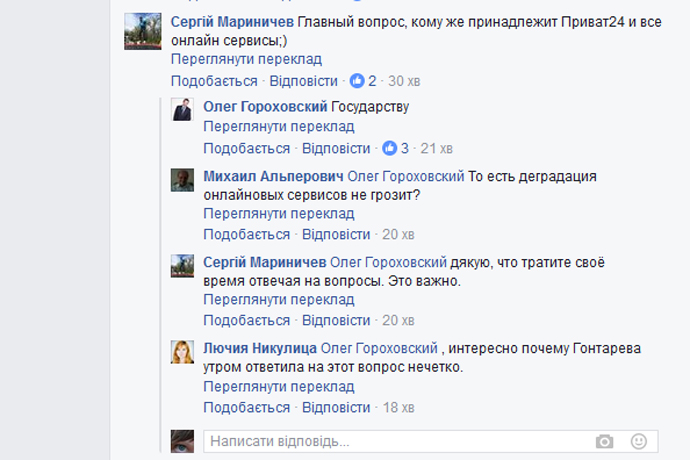Open the emoji picker smiley icon
The height and width of the screenshot is (460, 690).
[638, 441]
